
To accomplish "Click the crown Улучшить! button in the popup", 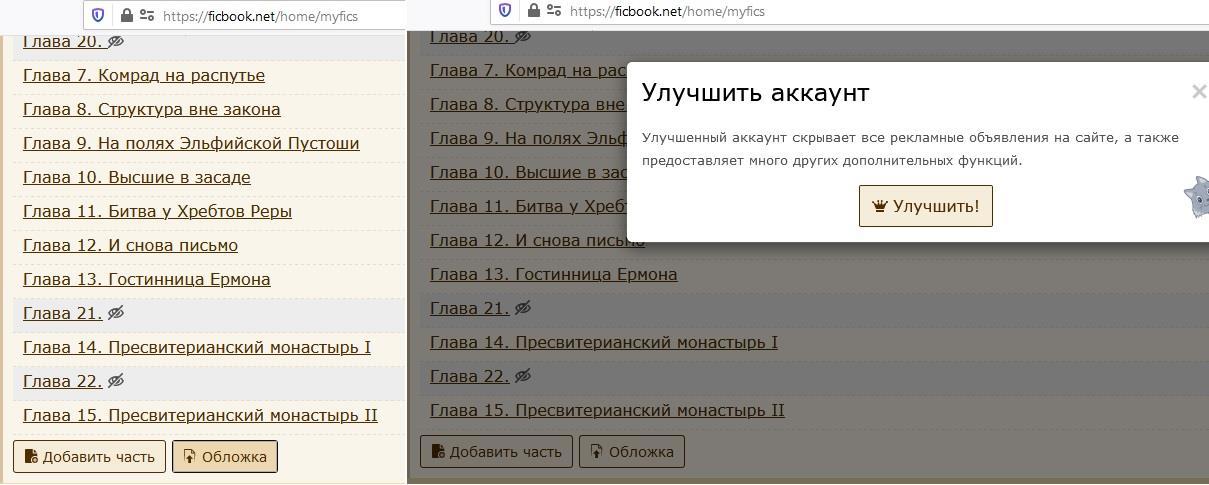I will 925,206.
